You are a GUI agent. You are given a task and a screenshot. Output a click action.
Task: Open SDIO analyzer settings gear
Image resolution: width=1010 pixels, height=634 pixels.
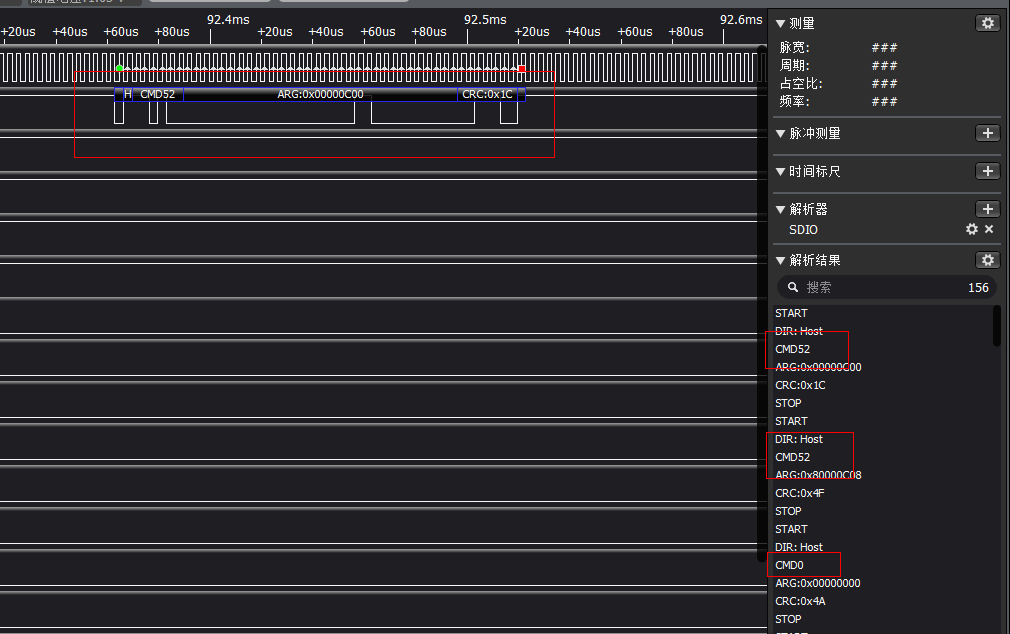pyautogui.click(x=971, y=229)
